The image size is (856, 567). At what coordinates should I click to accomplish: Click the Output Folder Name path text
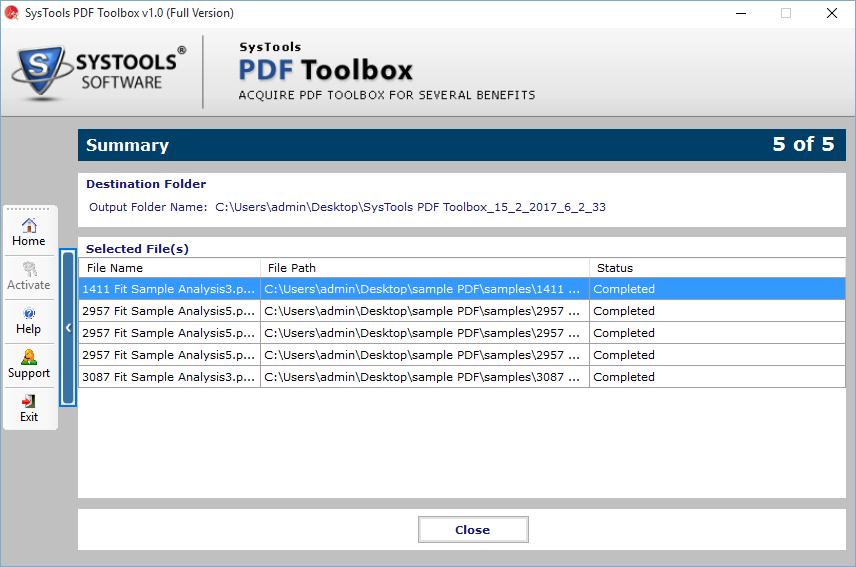point(410,207)
